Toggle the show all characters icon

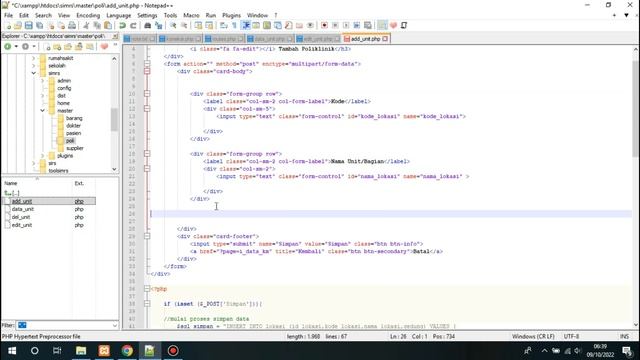point(234,25)
